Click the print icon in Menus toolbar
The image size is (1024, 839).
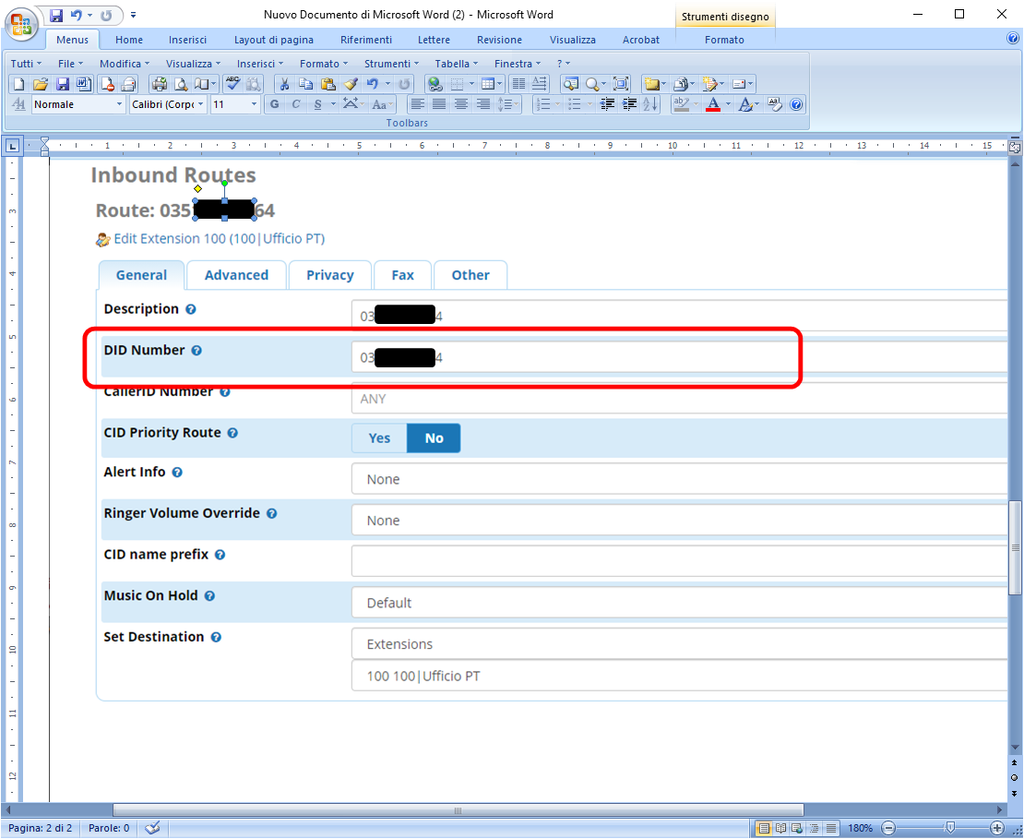tap(159, 84)
